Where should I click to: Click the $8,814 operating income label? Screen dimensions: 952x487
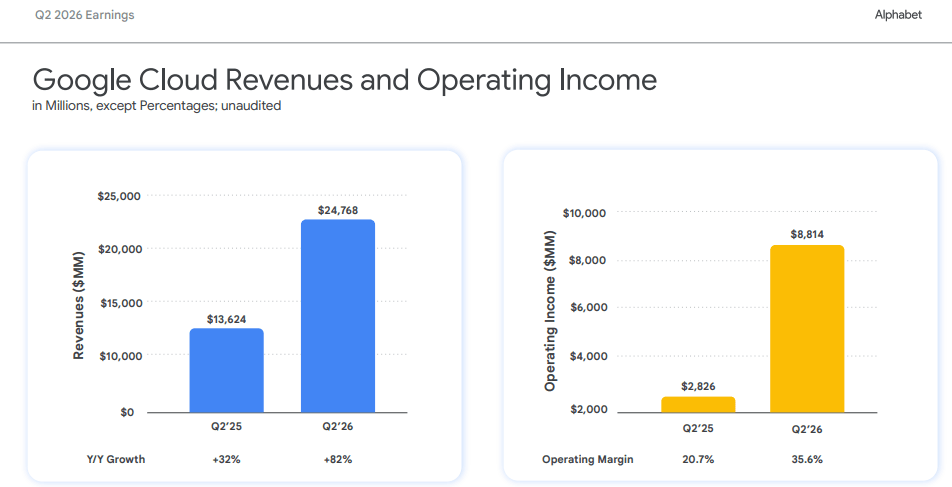(807, 234)
